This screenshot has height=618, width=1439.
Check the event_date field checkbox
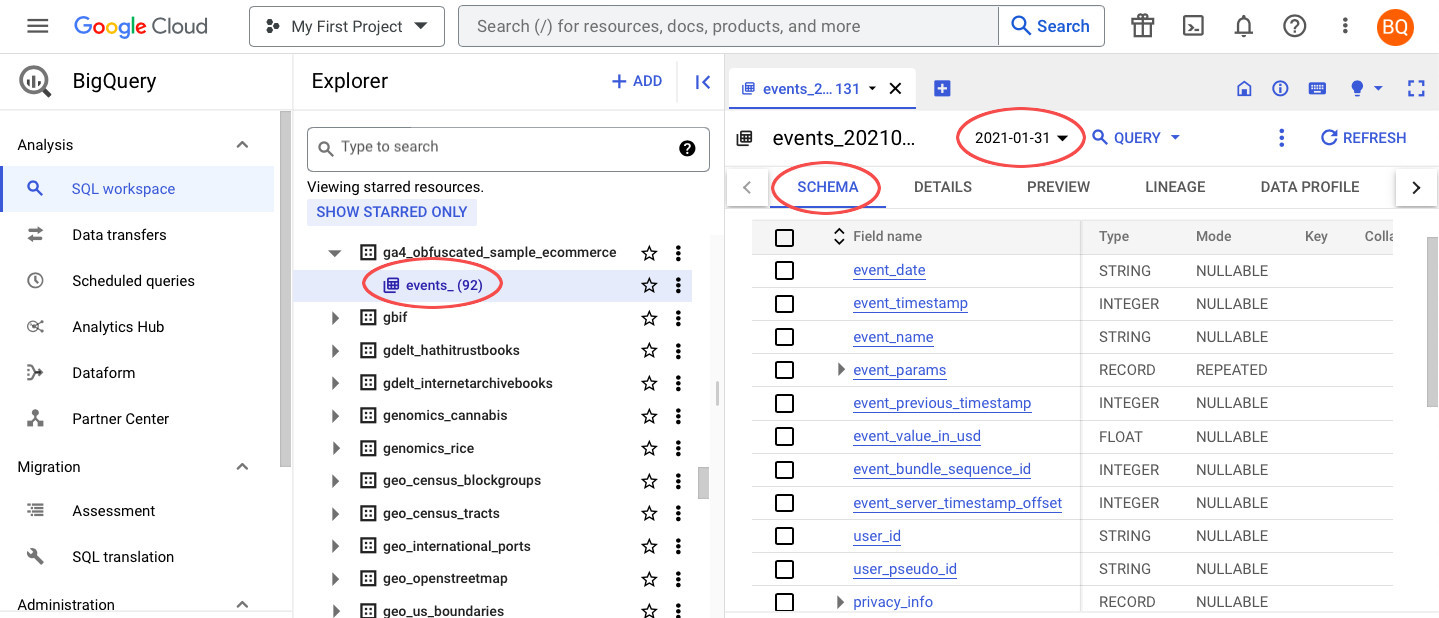point(785,271)
